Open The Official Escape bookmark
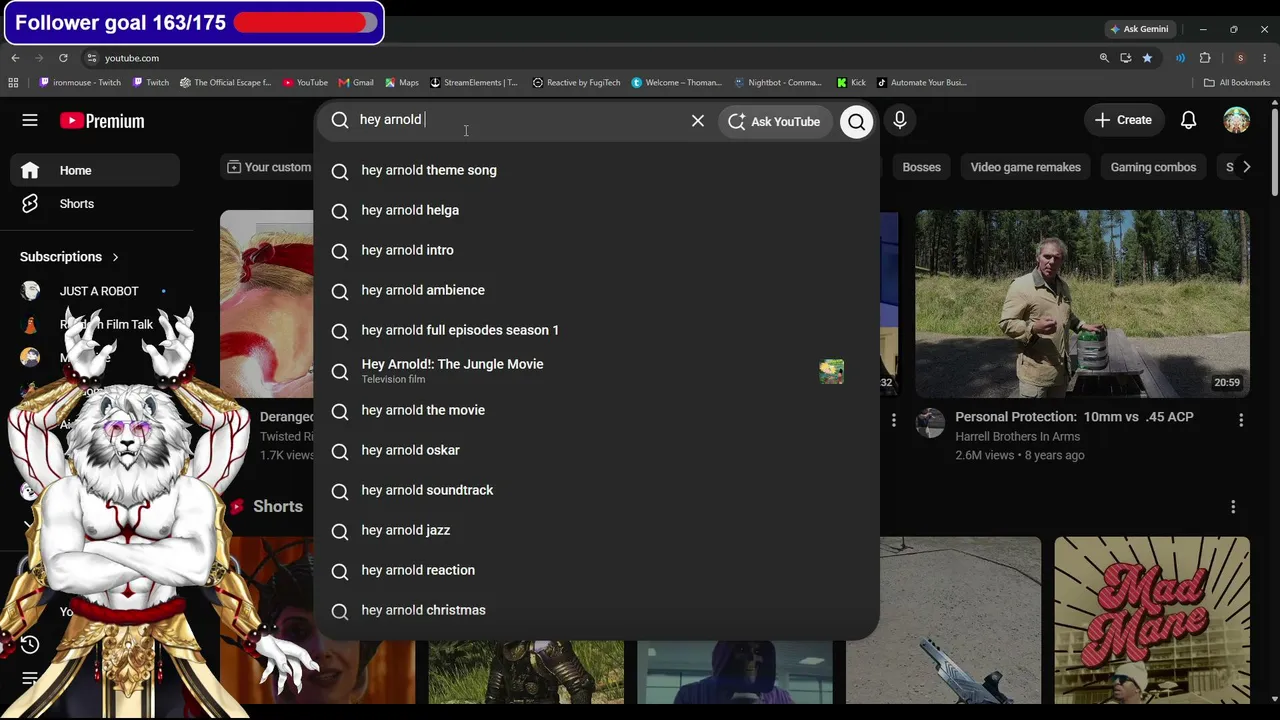The height and width of the screenshot is (720, 1280). pos(225,83)
